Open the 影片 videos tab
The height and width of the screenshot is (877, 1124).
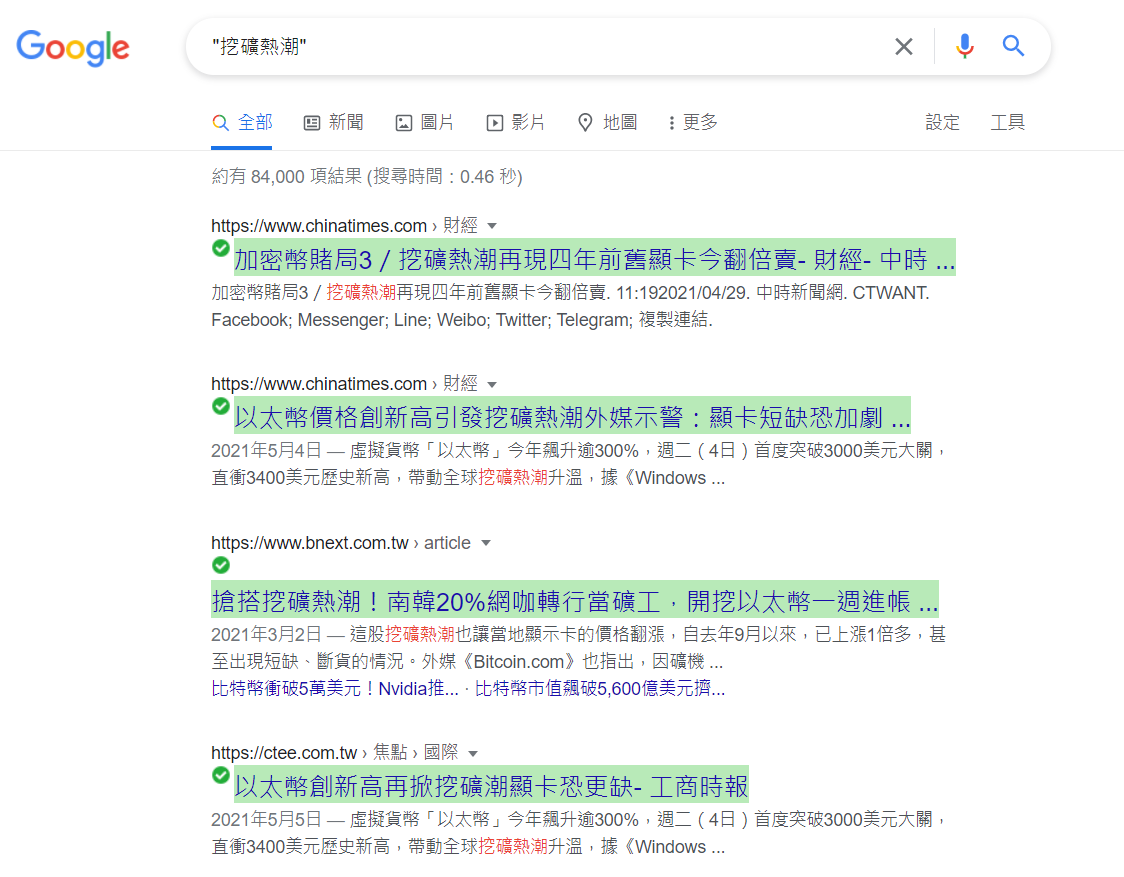click(x=516, y=122)
